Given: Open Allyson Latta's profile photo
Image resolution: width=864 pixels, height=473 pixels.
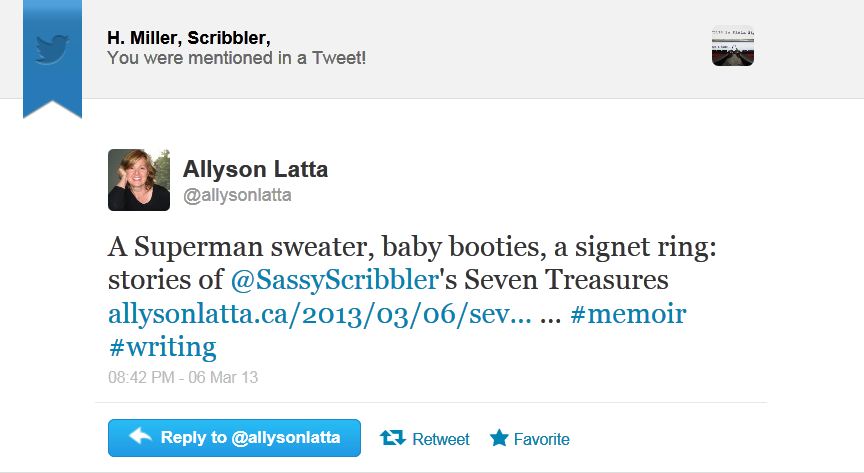Looking at the screenshot, I should (x=139, y=180).
